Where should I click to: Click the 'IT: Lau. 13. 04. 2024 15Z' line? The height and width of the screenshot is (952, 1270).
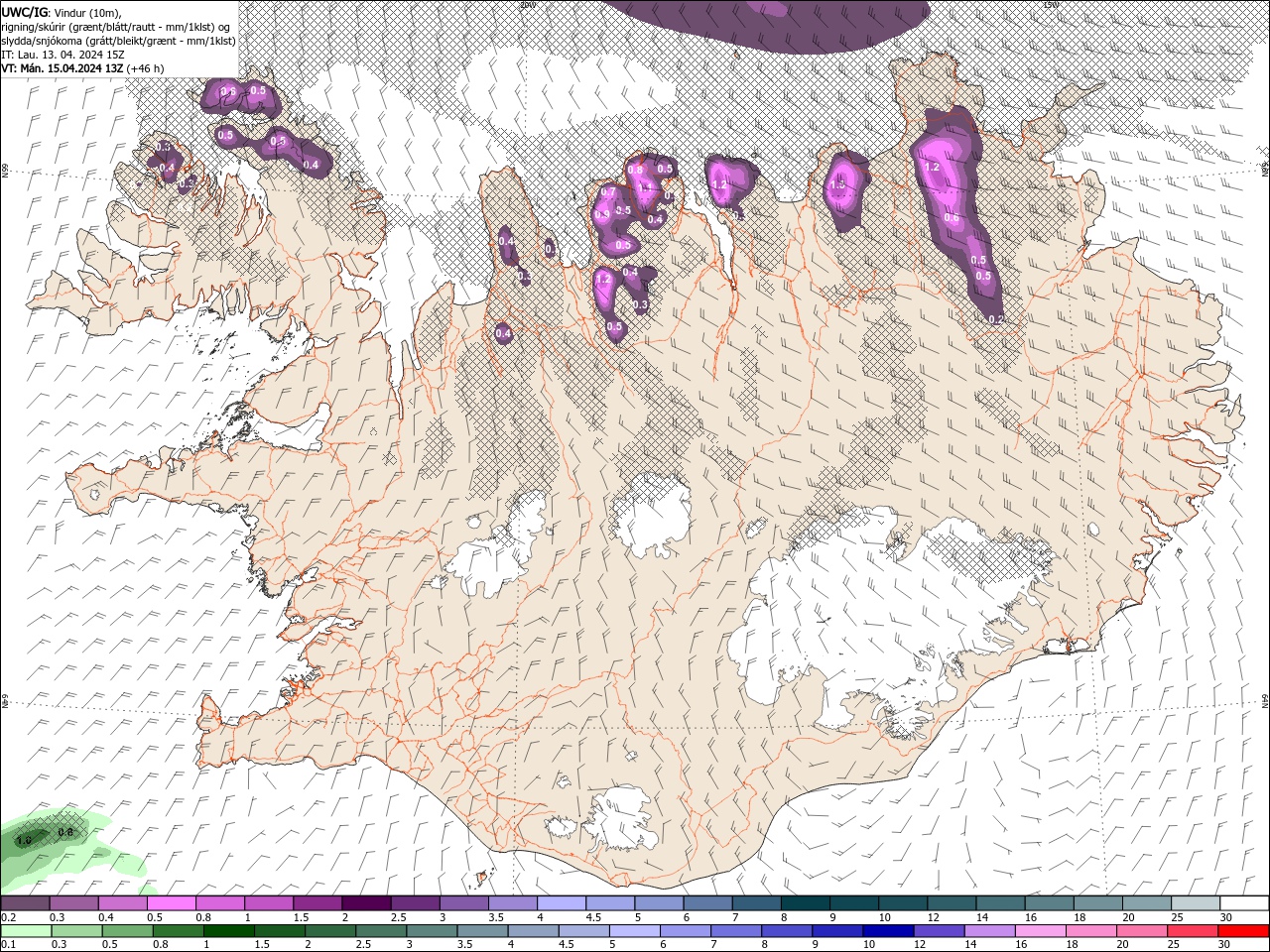(63, 54)
